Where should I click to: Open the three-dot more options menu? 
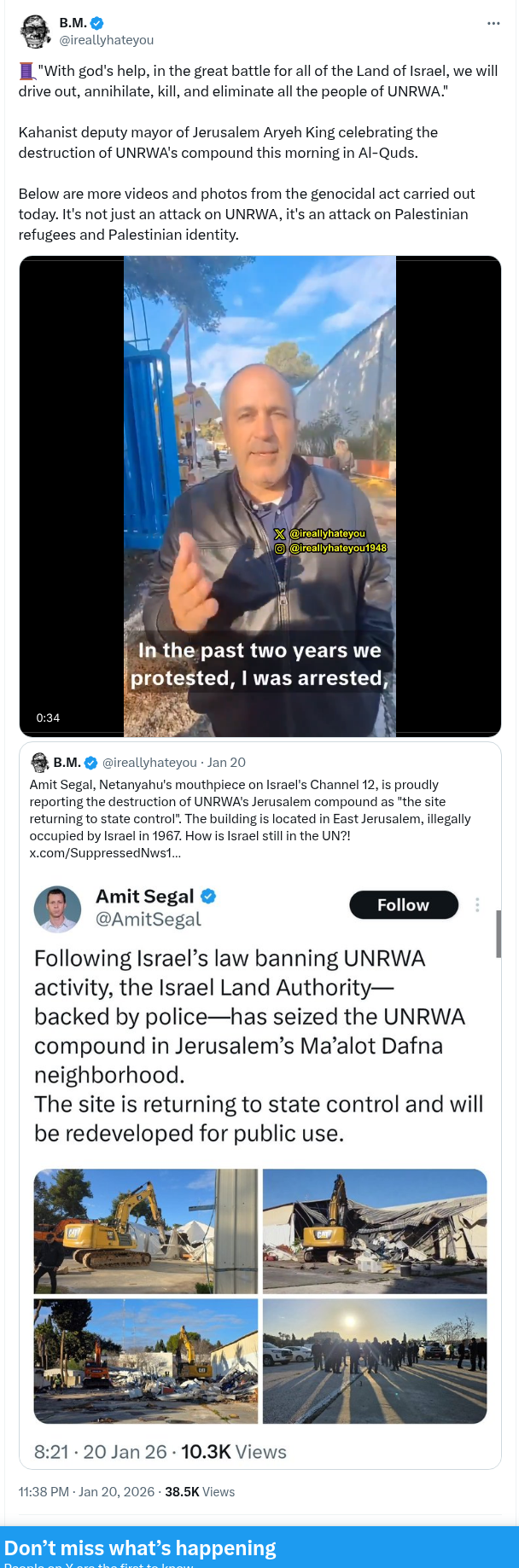493,24
